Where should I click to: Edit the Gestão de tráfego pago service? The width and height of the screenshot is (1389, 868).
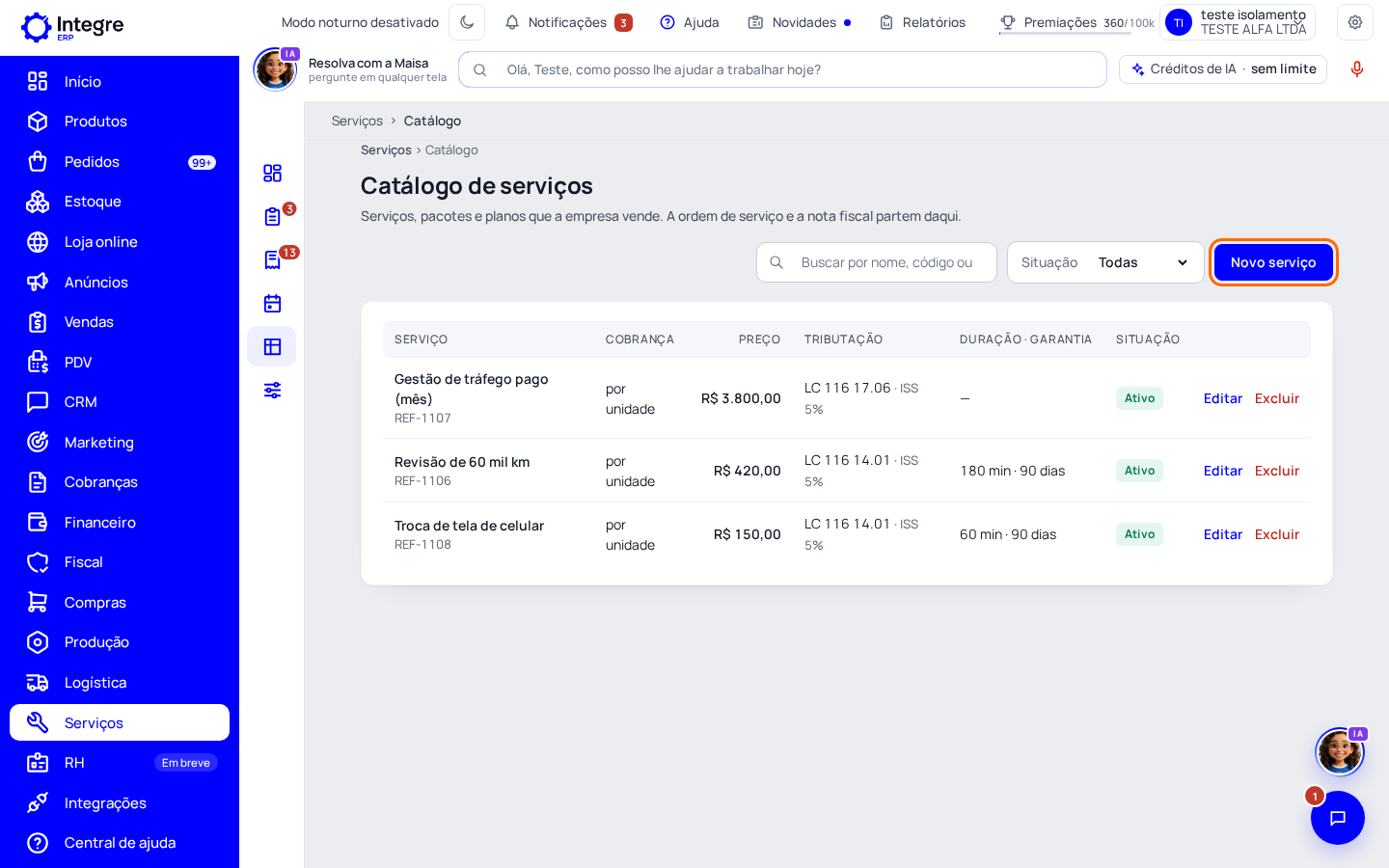point(1222,398)
